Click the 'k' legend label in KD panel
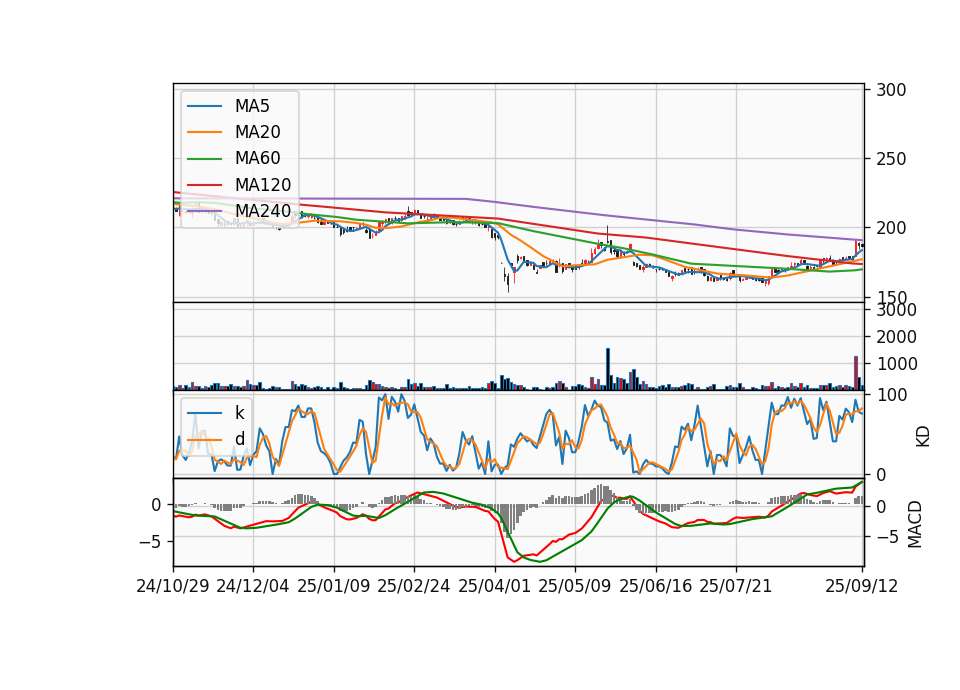 click(x=239, y=413)
